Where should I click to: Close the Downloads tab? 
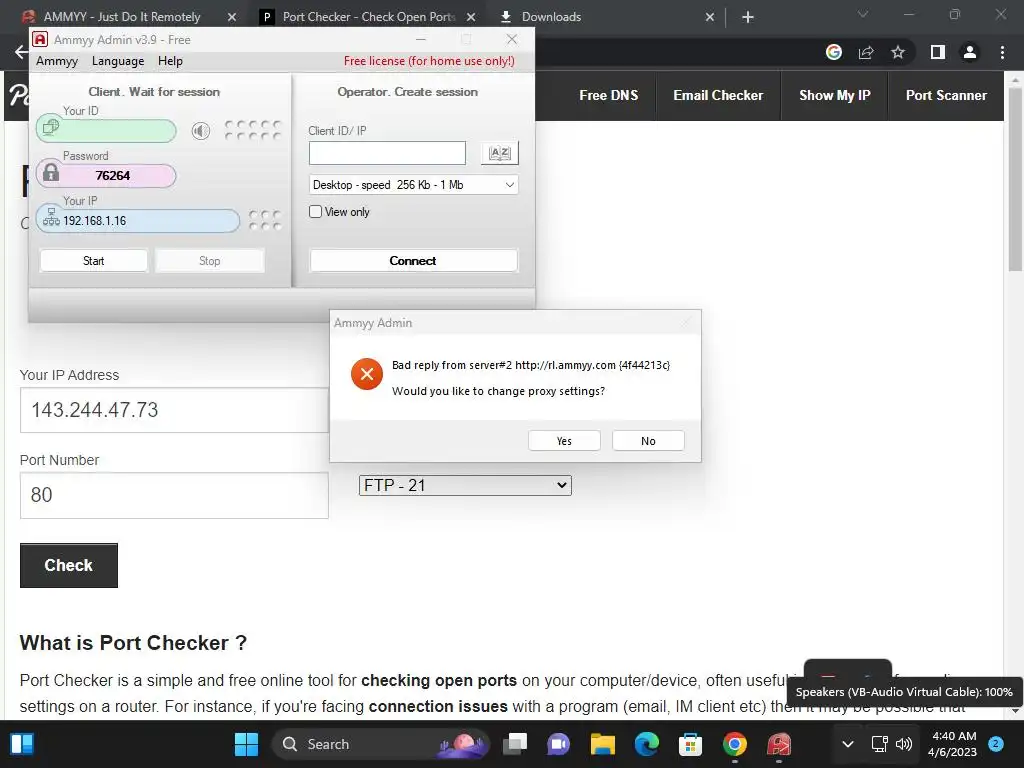tap(710, 17)
